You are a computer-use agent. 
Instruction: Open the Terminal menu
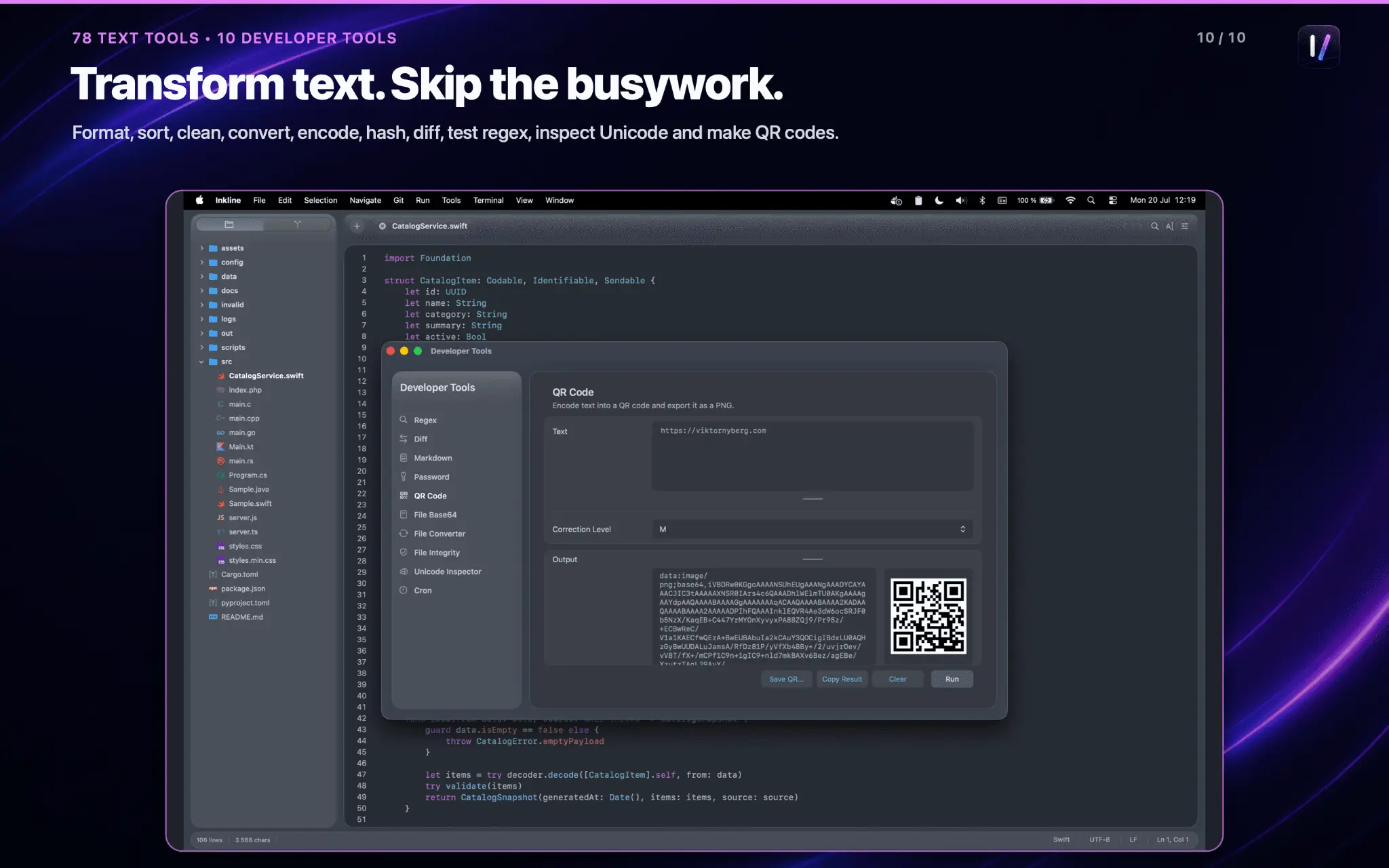coord(488,201)
